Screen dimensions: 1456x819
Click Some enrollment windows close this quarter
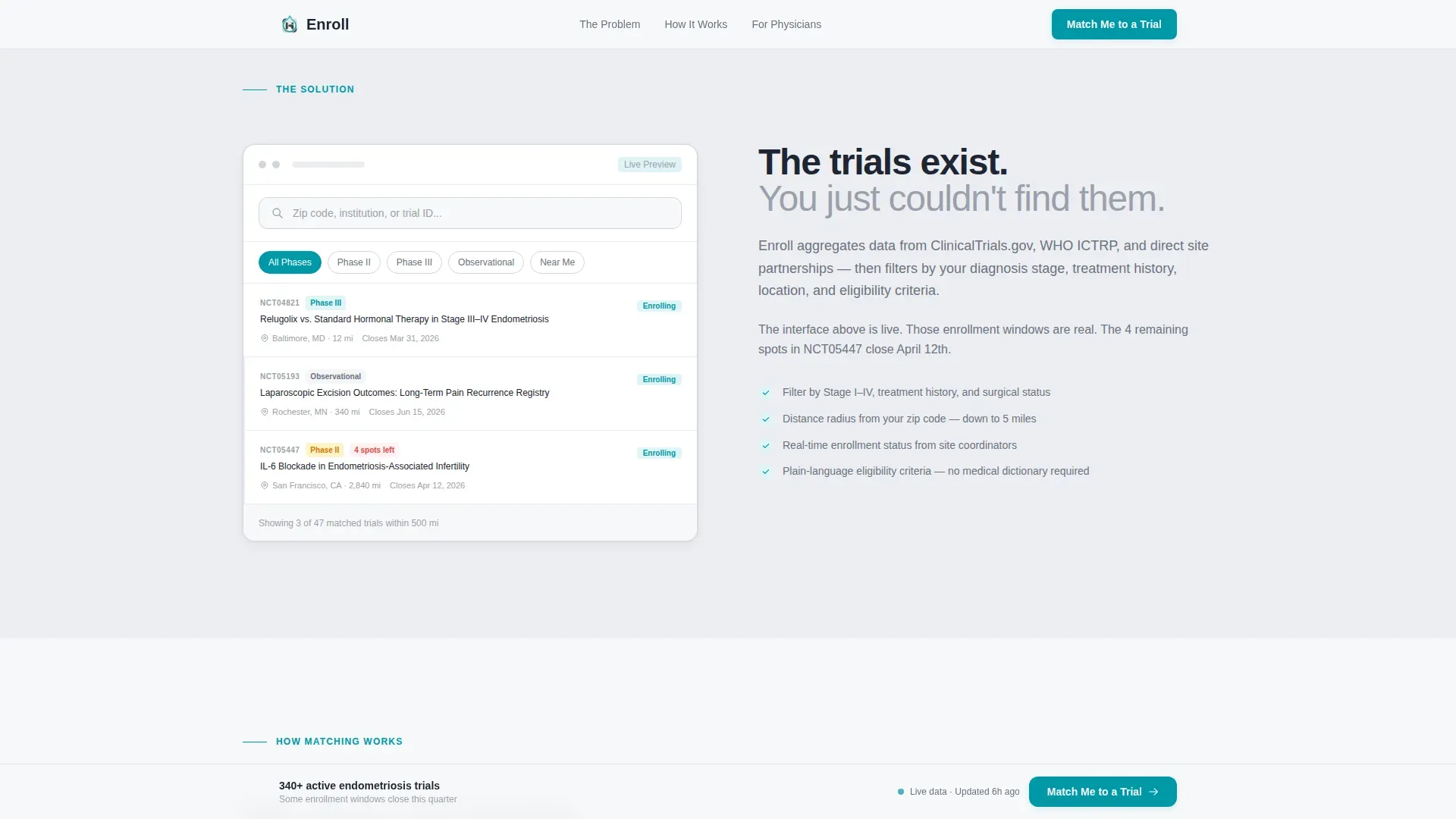point(368,799)
